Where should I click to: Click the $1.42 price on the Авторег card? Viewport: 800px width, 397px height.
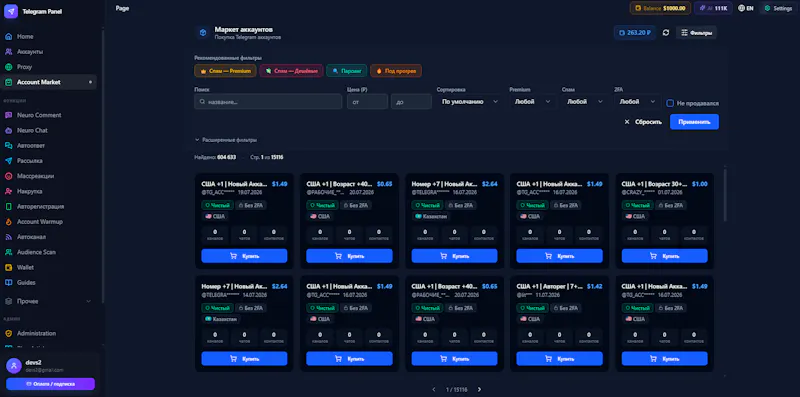tap(595, 286)
